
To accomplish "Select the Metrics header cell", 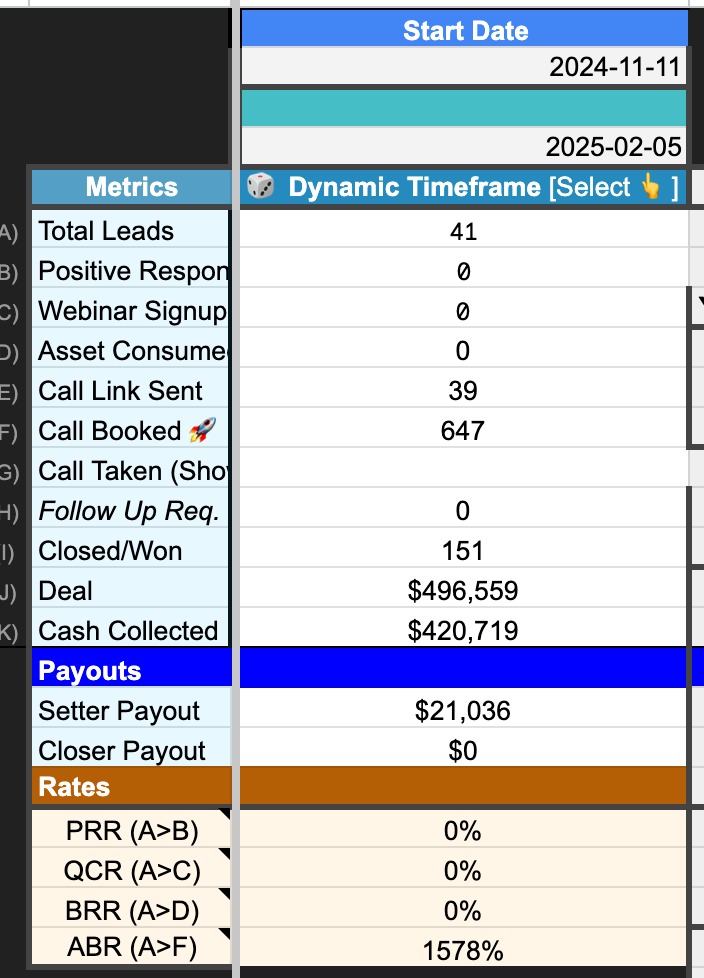I will 131,187.
